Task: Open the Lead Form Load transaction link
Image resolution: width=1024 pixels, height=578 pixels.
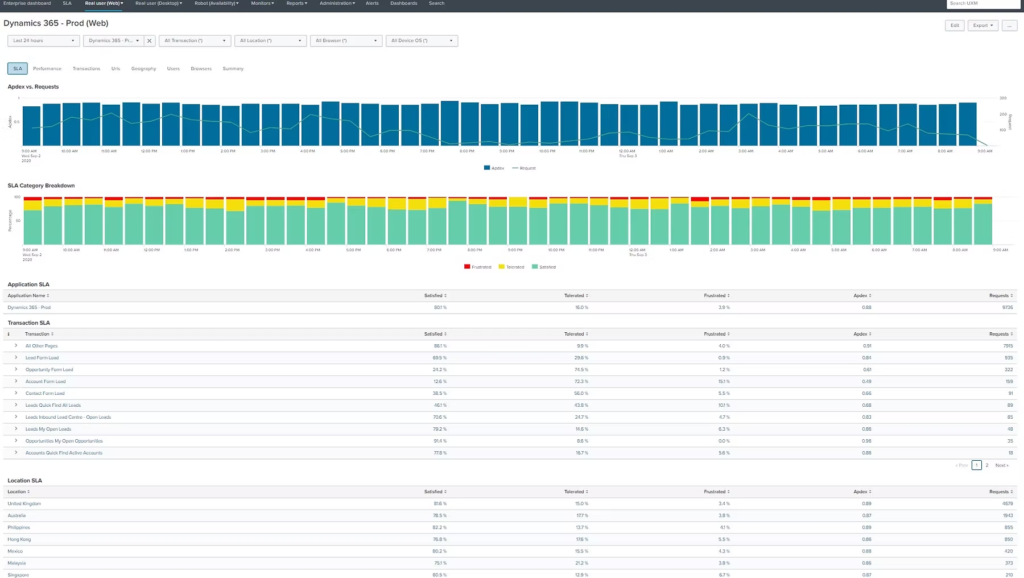Action: (x=42, y=358)
